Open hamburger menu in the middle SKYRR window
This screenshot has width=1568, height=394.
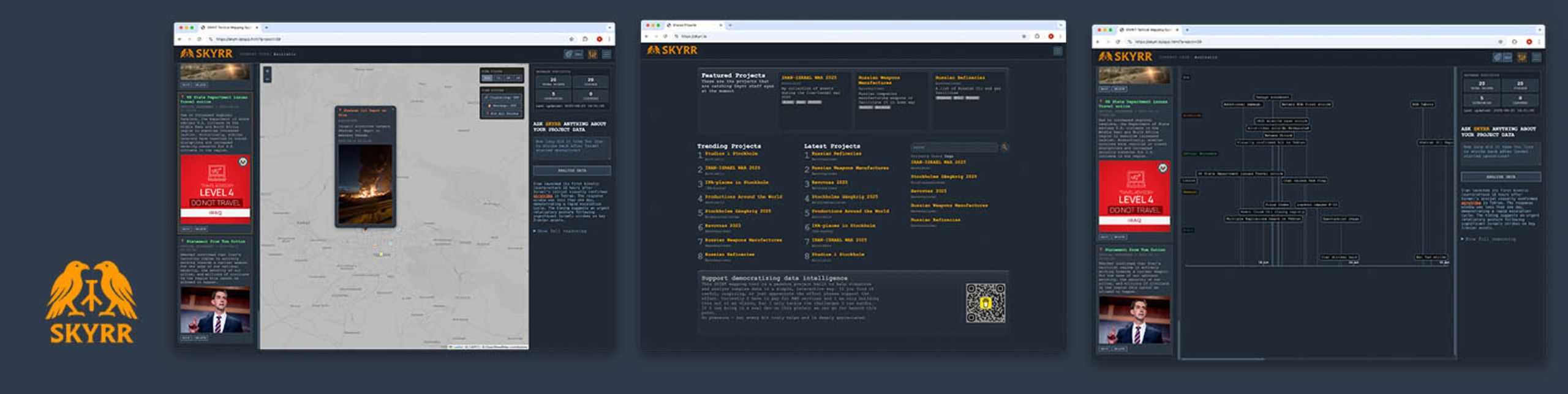point(1057,51)
